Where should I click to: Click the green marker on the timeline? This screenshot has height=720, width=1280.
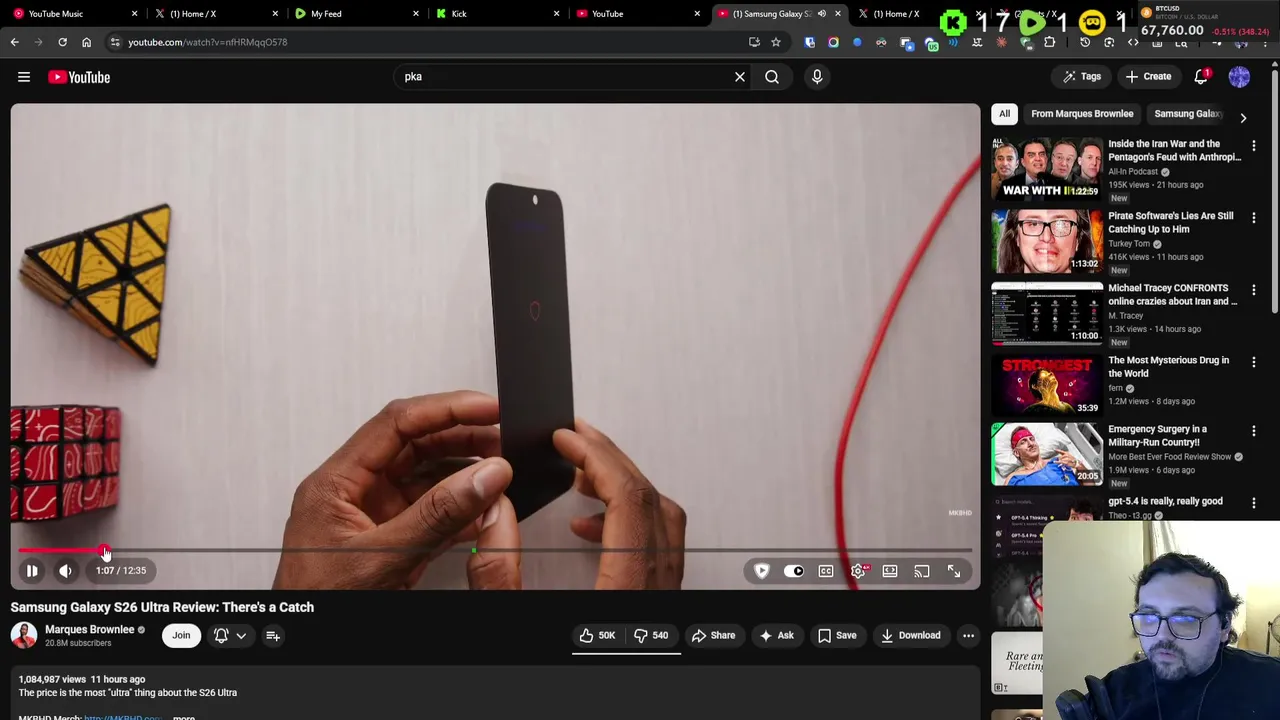click(474, 551)
